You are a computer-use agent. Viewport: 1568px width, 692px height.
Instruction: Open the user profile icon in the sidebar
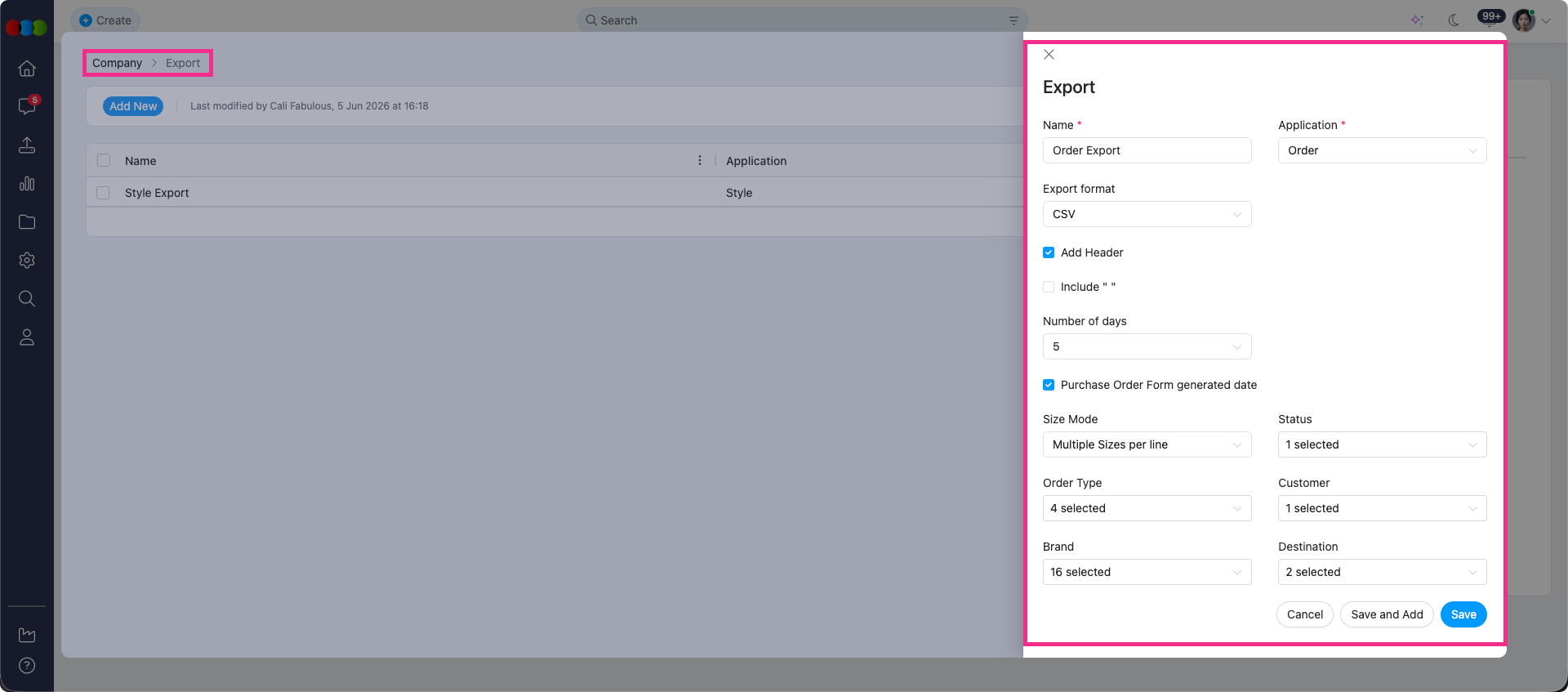coord(27,337)
